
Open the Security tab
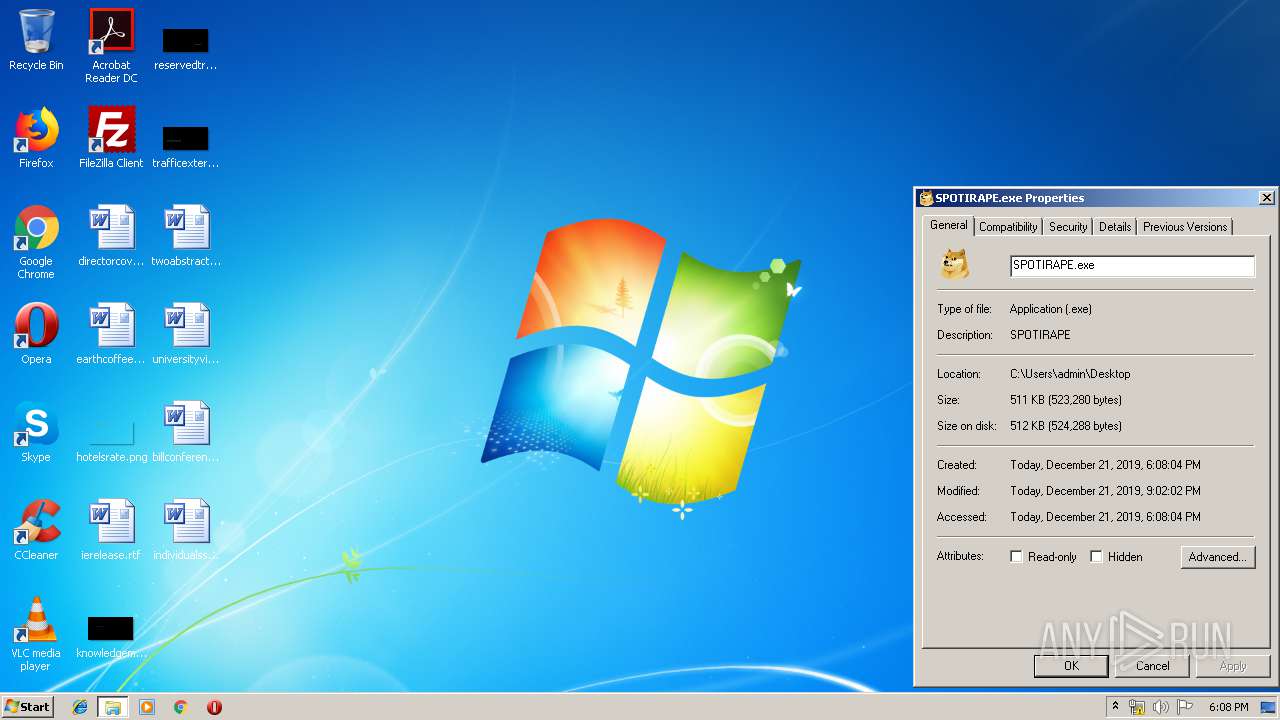pos(1068,227)
